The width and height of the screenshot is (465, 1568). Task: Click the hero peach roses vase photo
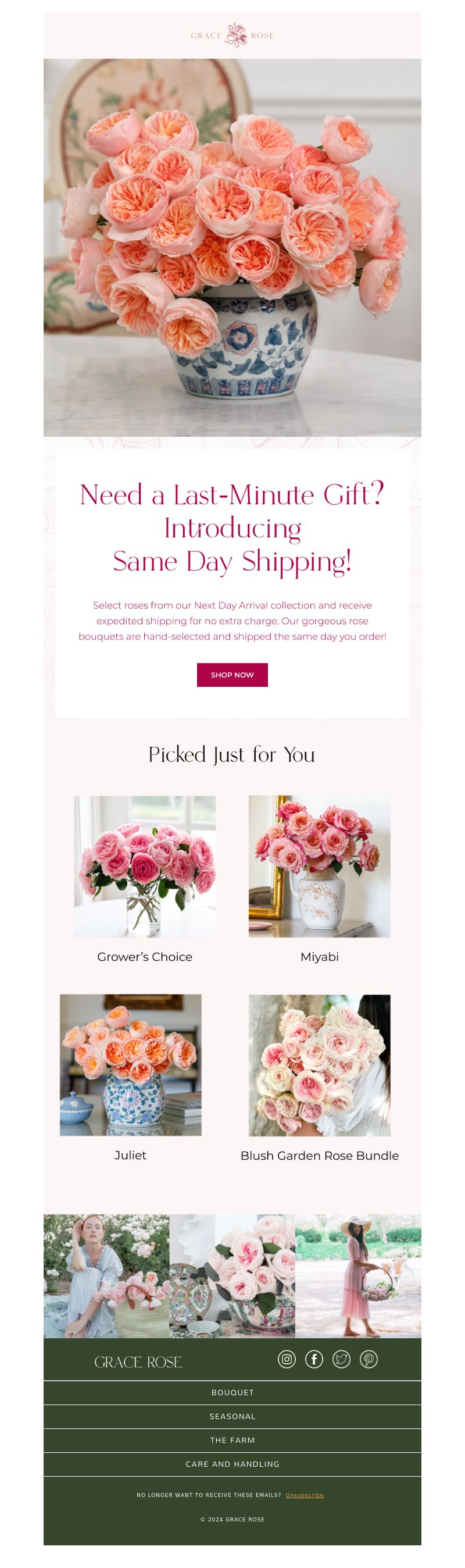[x=233, y=248]
